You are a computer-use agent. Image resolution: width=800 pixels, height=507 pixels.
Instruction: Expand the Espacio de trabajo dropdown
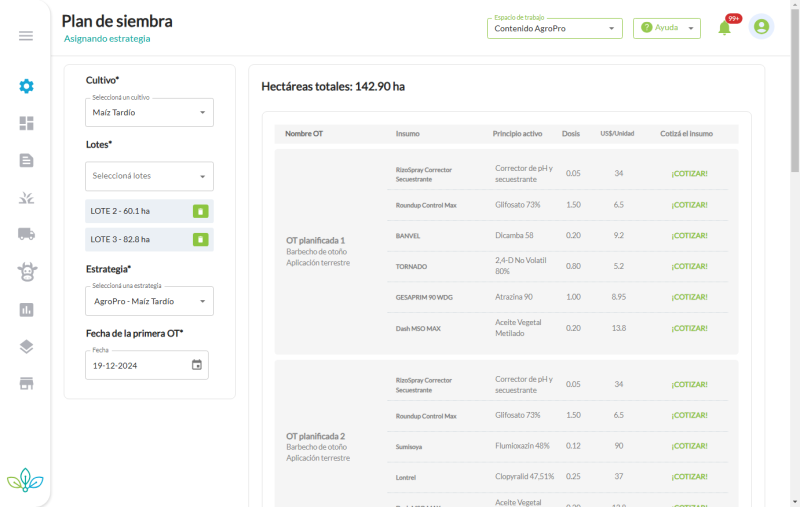pyautogui.click(x=555, y=29)
